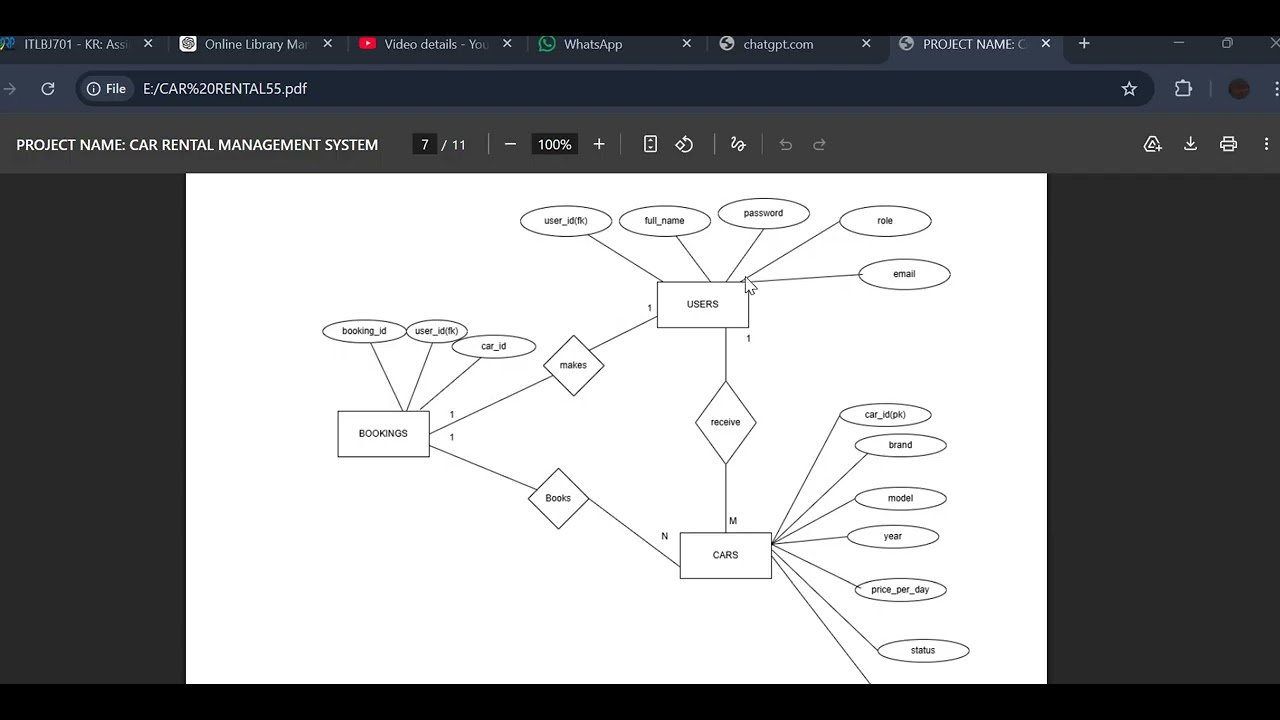Click user_id(fk) attribute above BOOKINGS
Image resolution: width=1280 pixels, height=720 pixels.
click(x=436, y=331)
